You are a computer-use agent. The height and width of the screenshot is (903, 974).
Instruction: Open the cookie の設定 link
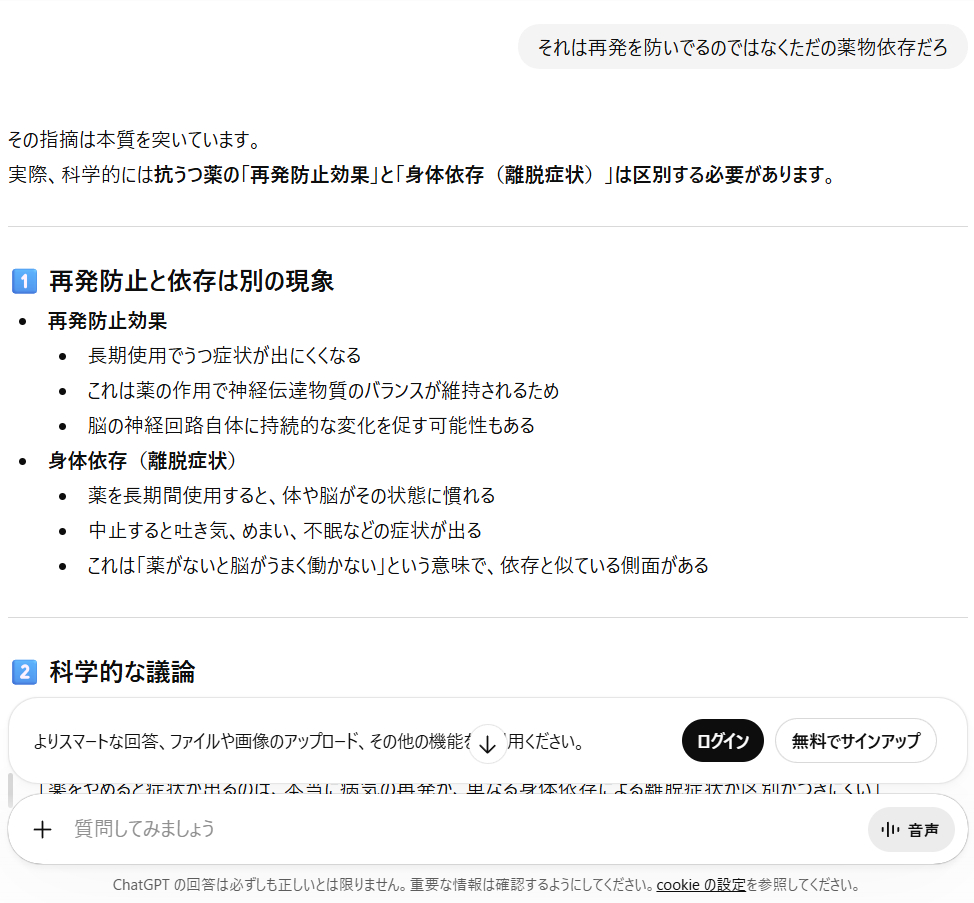(x=701, y=884)
